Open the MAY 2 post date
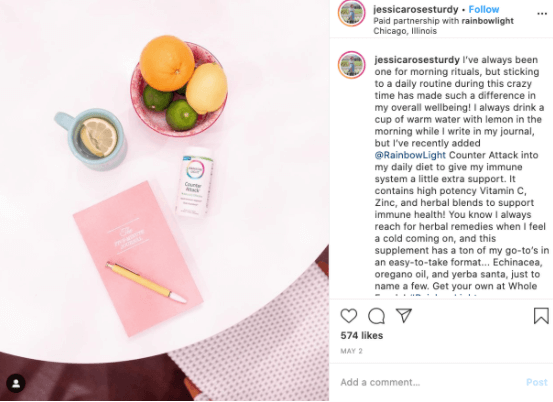This screenshot has height=402, width=553. click(x=351, y=351)
